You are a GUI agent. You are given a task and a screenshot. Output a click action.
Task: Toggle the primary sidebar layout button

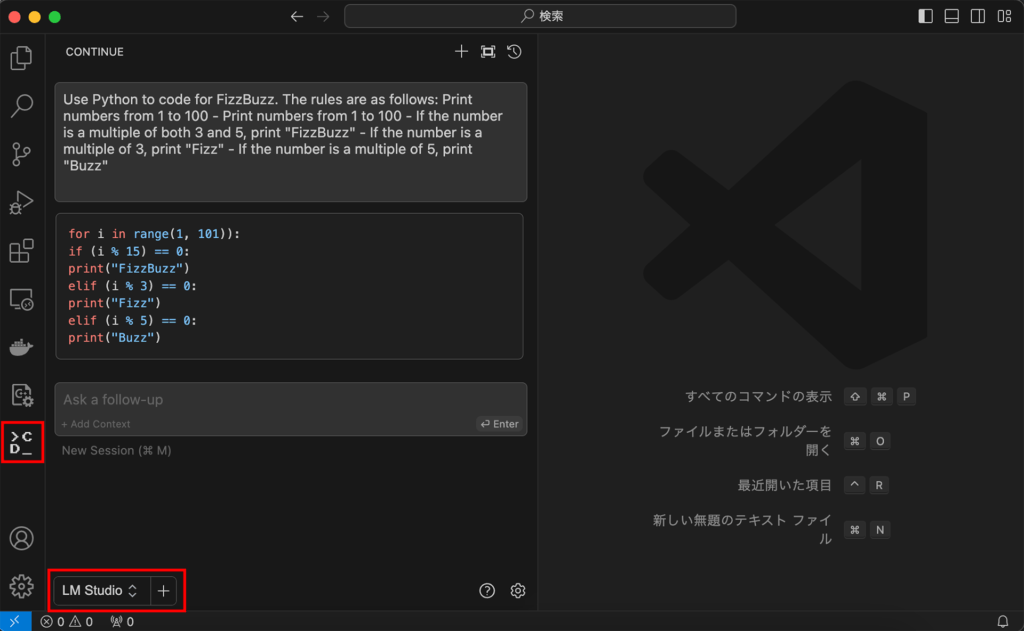925,16
